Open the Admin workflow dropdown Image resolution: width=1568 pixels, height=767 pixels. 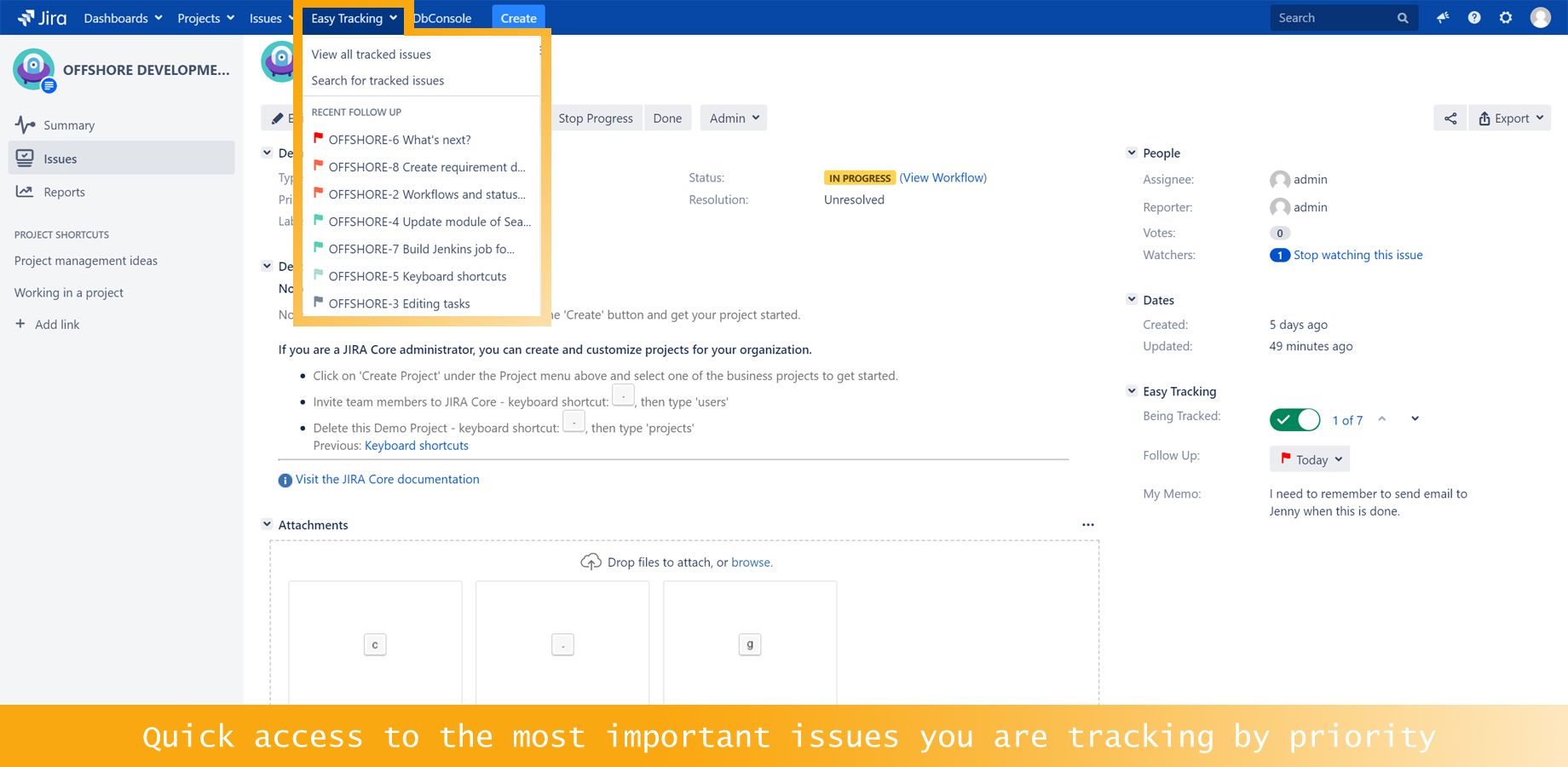(x=734, y=118)
